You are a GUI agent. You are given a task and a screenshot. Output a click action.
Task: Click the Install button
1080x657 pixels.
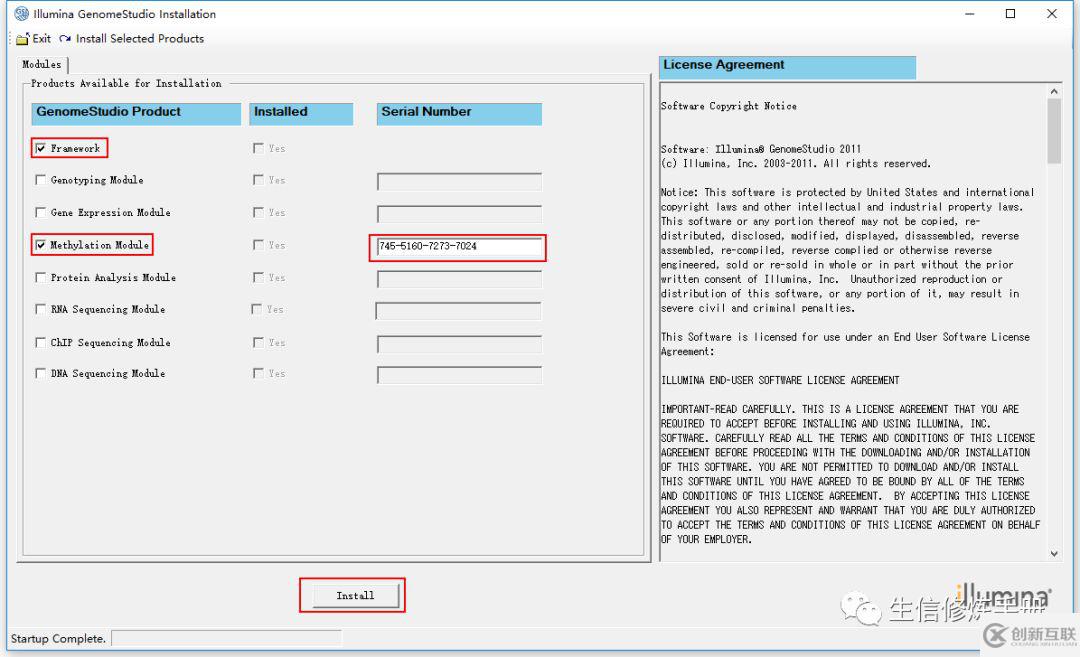pos(355,596)
